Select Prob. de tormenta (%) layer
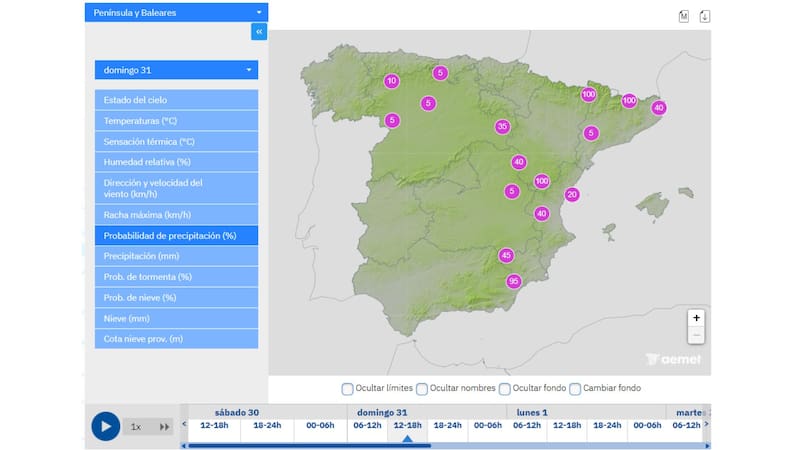800x450 pixels. click(177, 277)
